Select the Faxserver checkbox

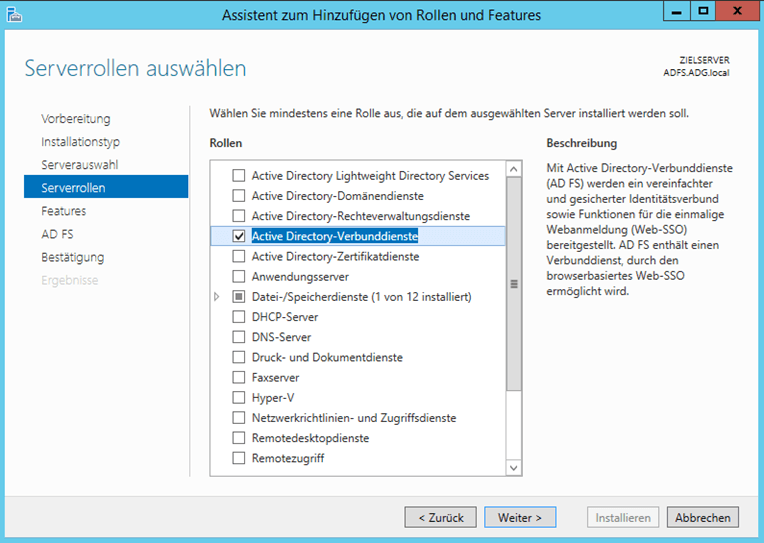tap(239, 378)
